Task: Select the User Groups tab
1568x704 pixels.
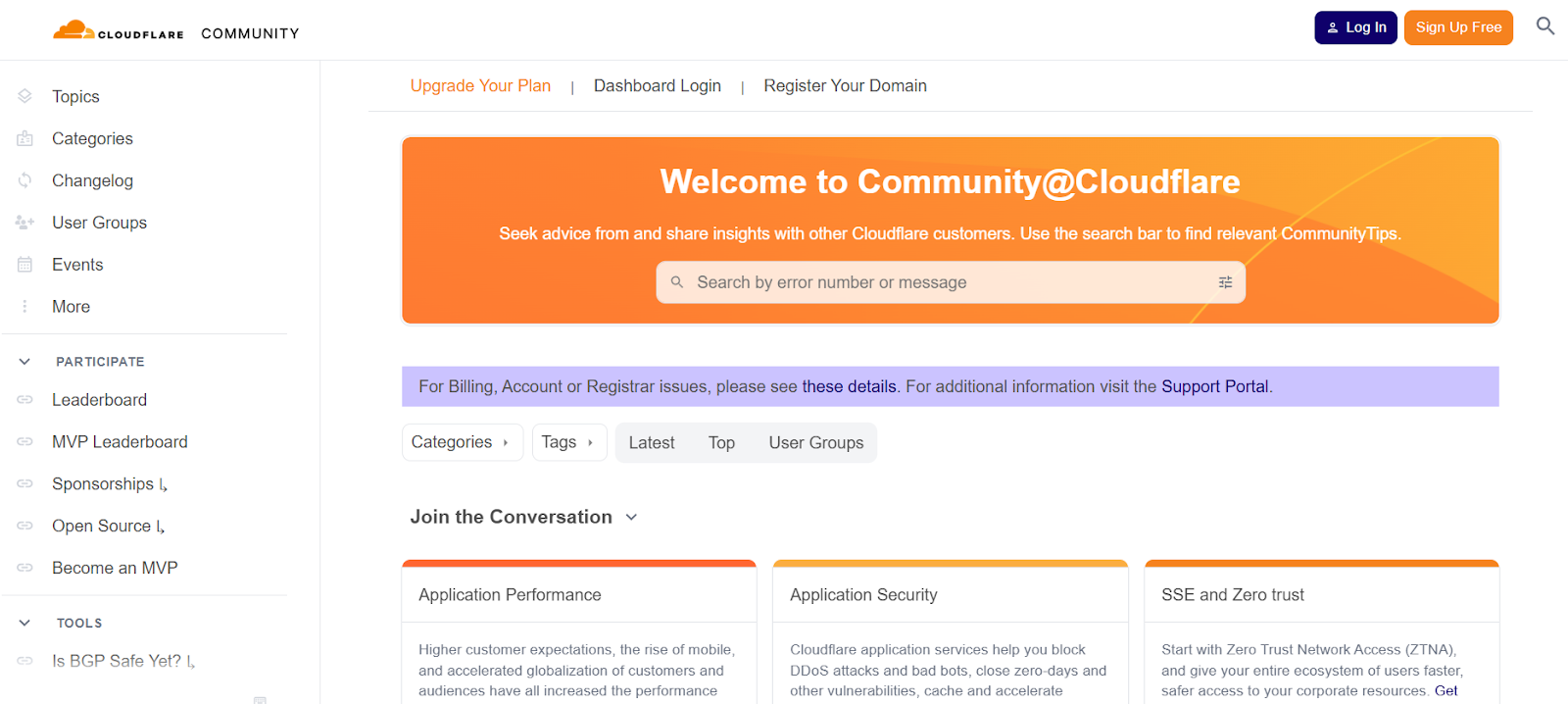Action: [816, 443]
